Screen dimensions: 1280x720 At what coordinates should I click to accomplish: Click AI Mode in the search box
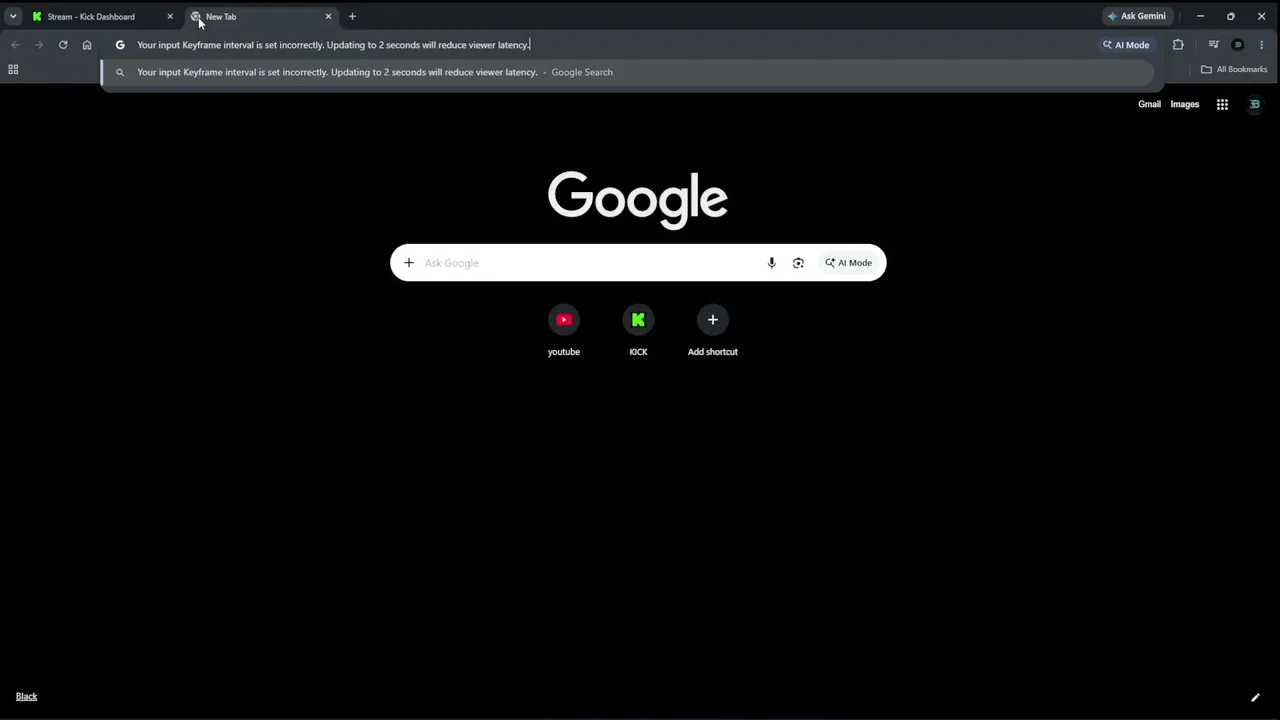click(848, 263)
